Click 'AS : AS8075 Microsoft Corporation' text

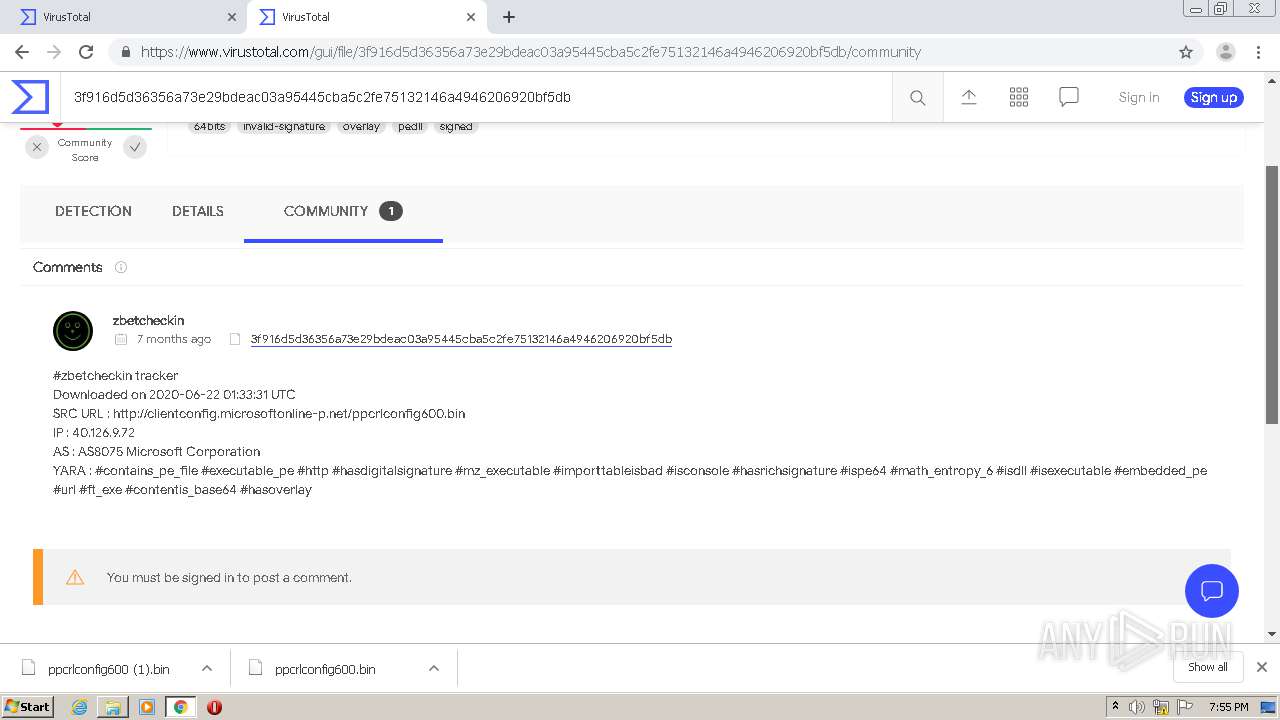pyautogui.click(x=157, y=451)
